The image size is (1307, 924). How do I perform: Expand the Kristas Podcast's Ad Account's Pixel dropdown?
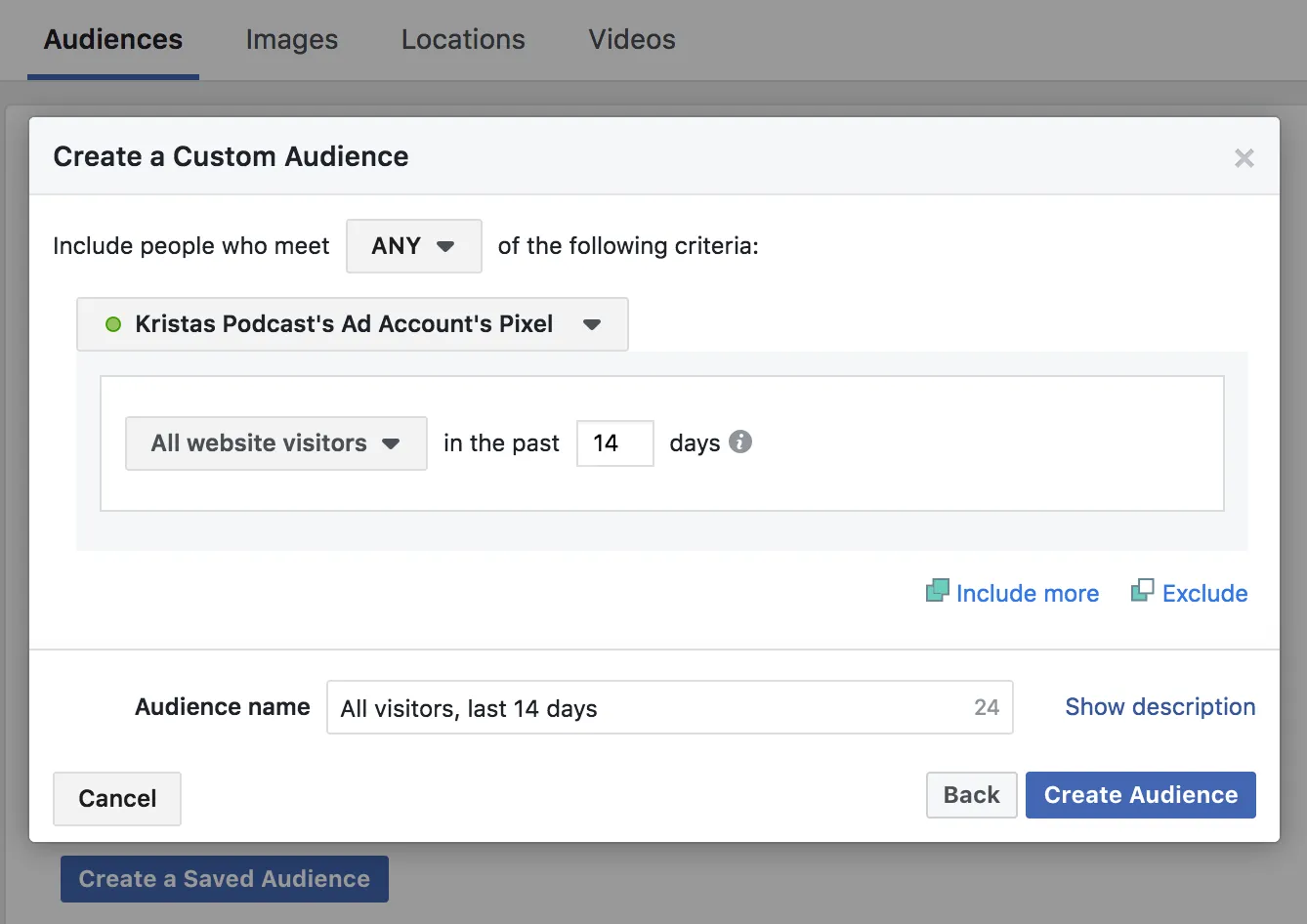tap(353, 324)
